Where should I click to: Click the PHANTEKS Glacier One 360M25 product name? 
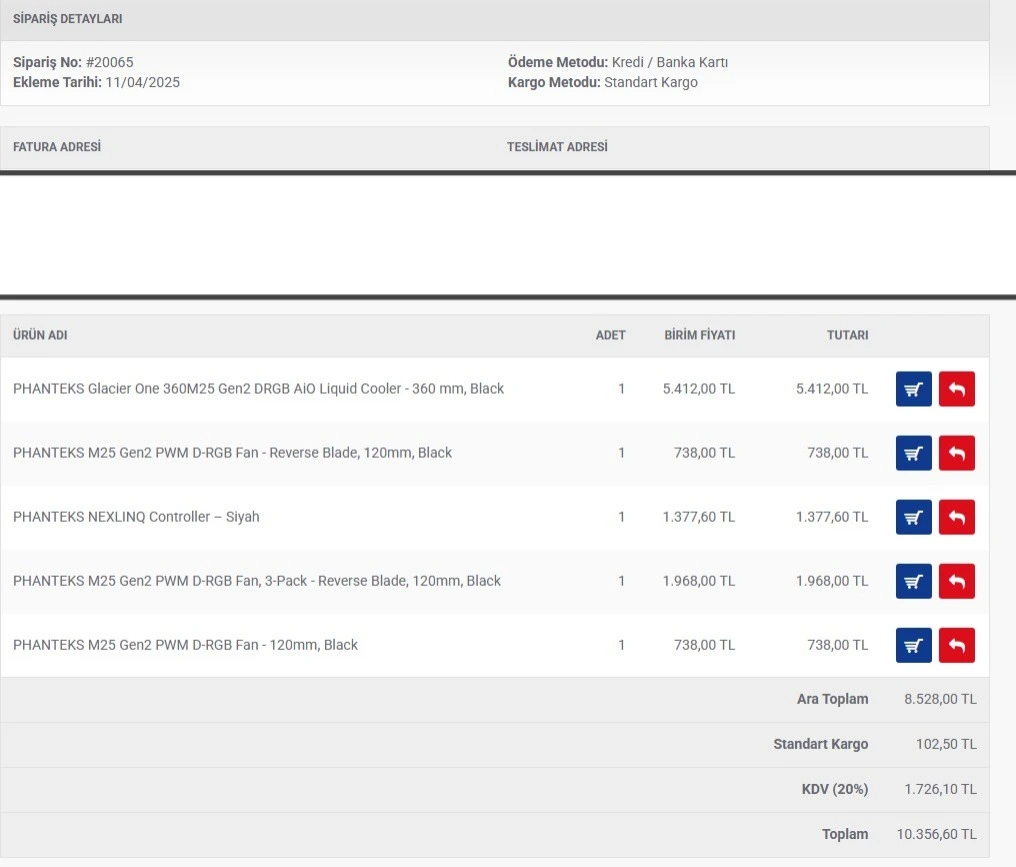tap(259, 389)
